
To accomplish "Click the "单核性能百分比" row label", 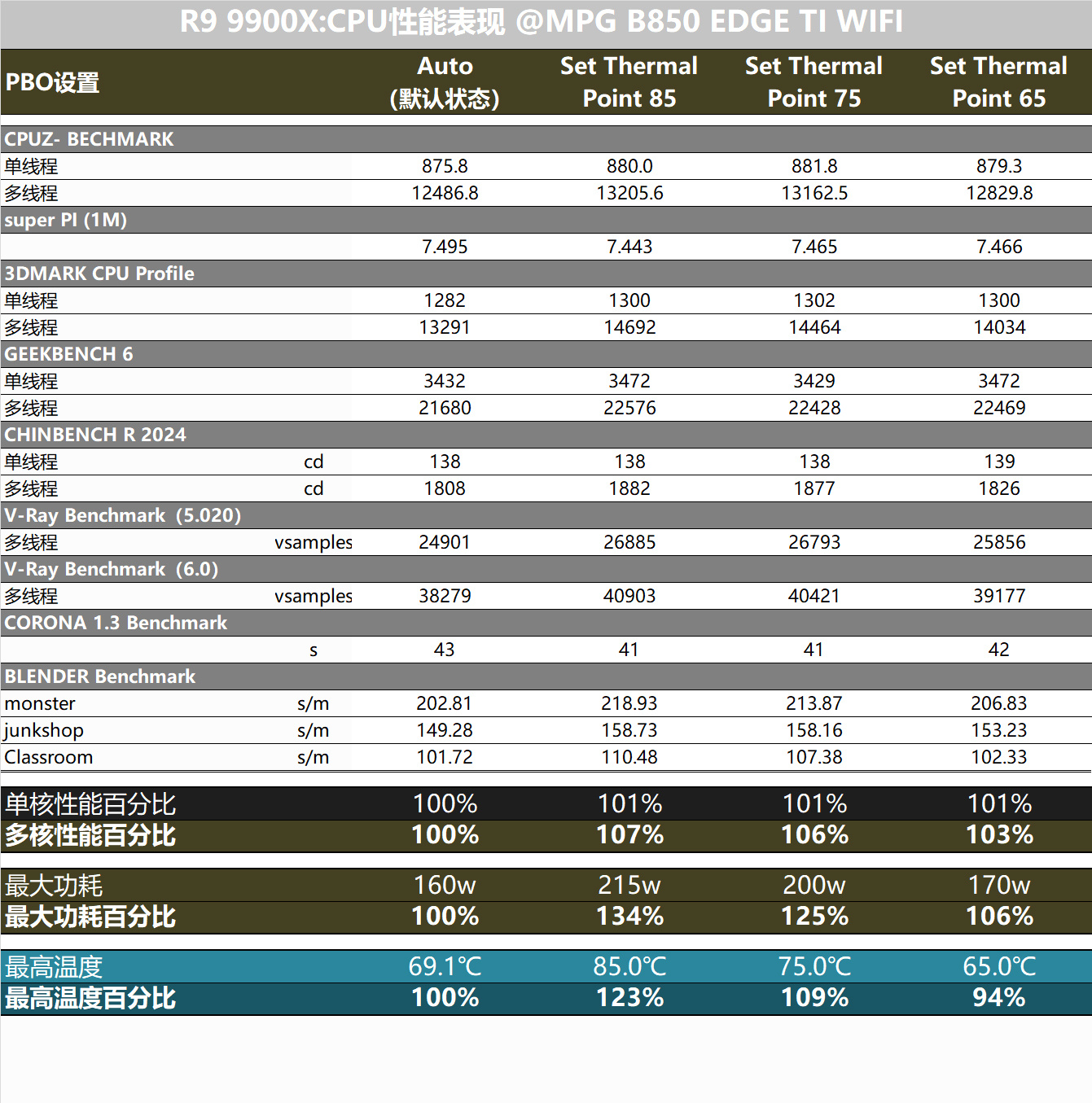I will click(90, 804).
